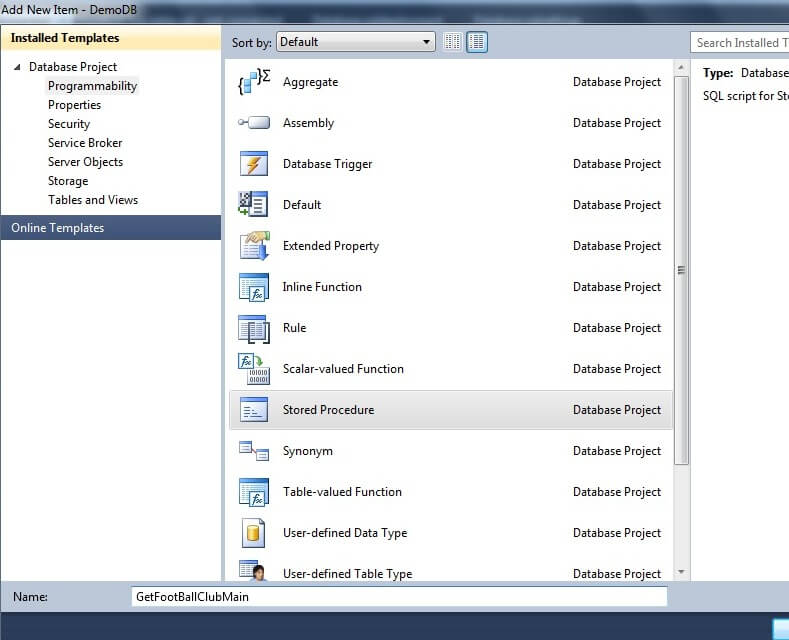The image size is (789, 640).
Task: Click the Inline Function icon
Action: [x=254, y=287]
